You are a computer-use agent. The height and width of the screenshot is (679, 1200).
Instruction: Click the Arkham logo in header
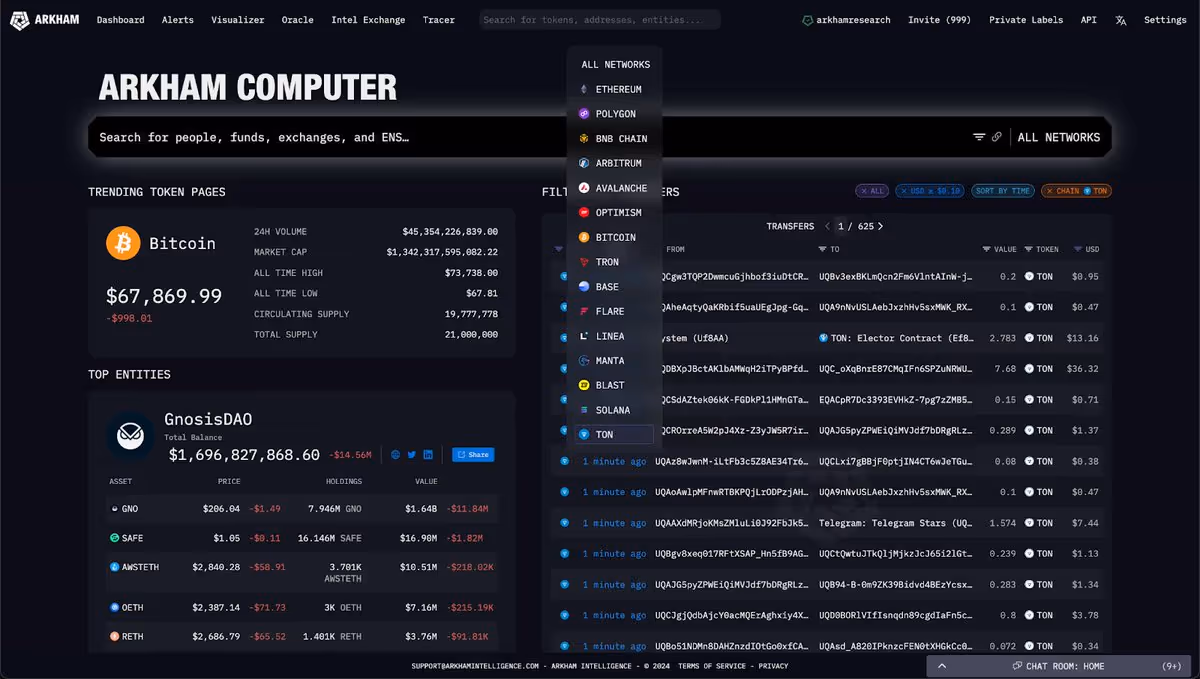point(44,20)
